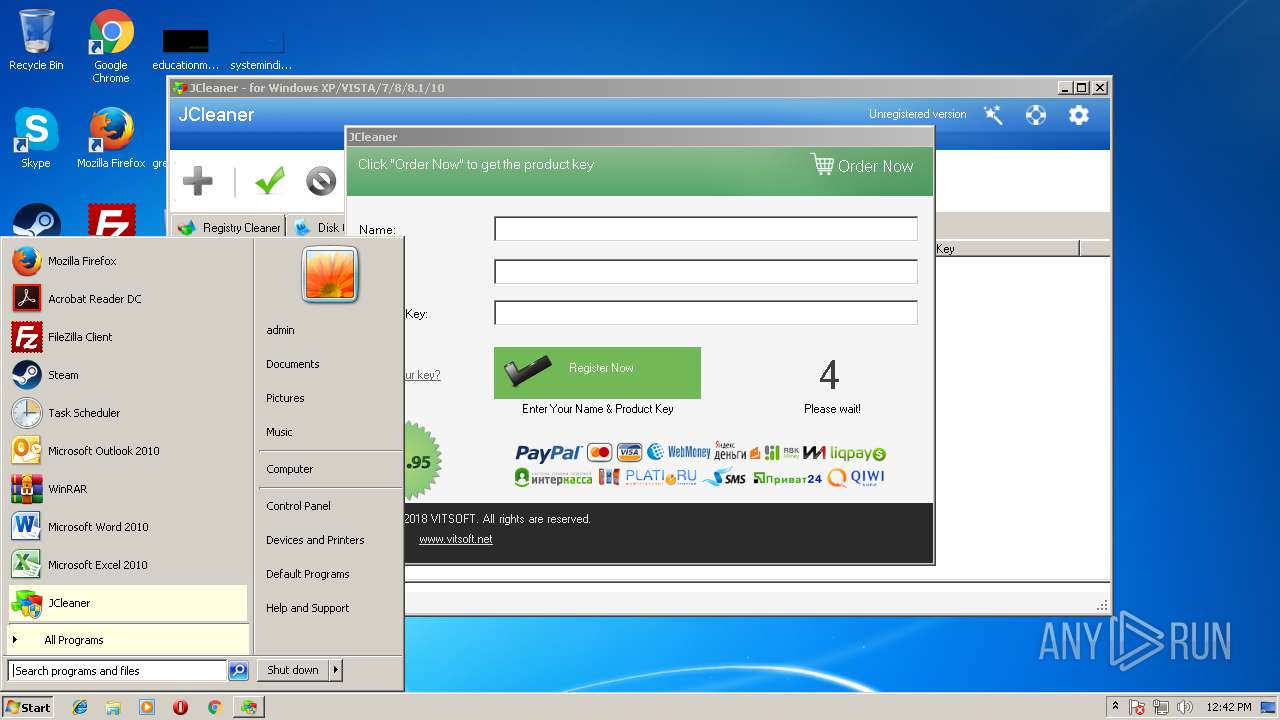Click the volume speaker tray icon
This screenshot has width=1280, height=720.
(x=1185, y=707)
